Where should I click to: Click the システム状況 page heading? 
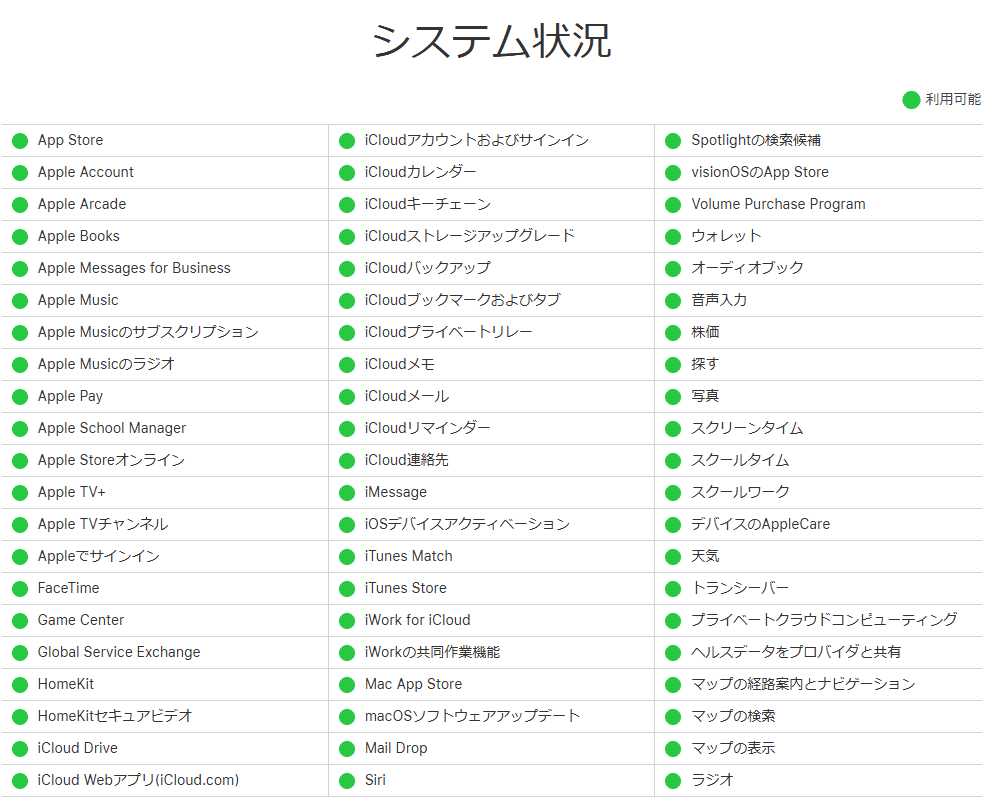[x=491, y=41]
